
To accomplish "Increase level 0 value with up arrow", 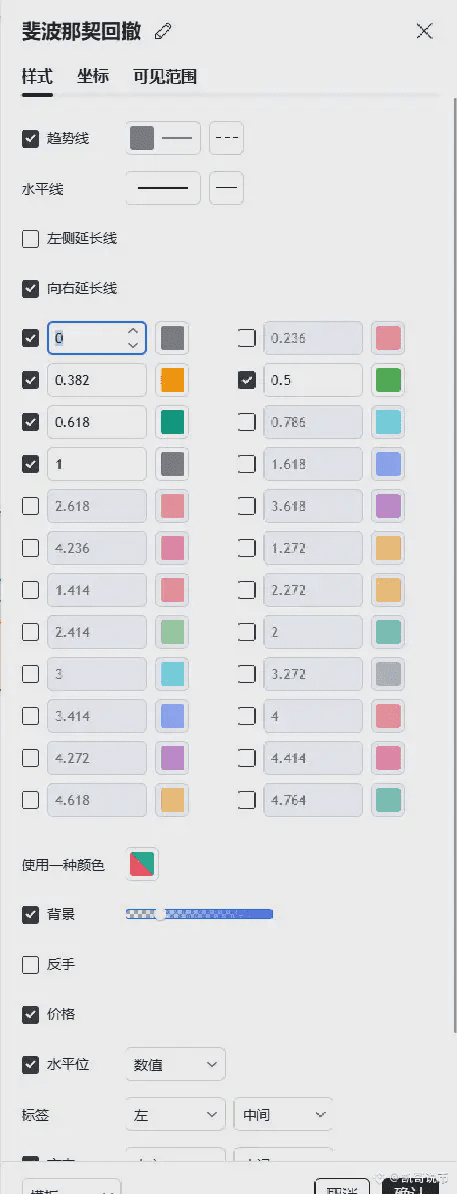I will [133, 330].
